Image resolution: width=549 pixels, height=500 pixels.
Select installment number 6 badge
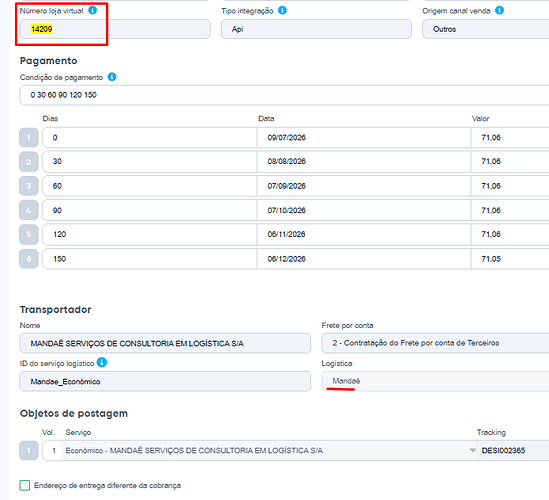point(29,259)
